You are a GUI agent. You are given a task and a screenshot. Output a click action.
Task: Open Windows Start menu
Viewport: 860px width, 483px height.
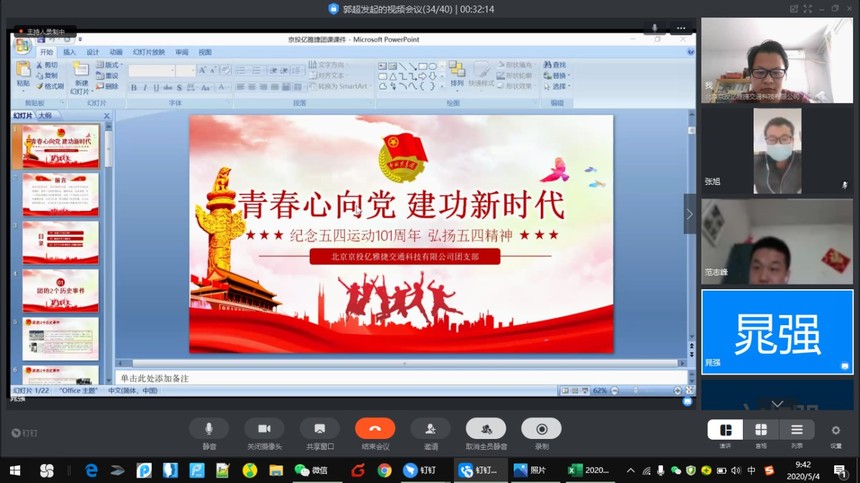coord(15,470)
